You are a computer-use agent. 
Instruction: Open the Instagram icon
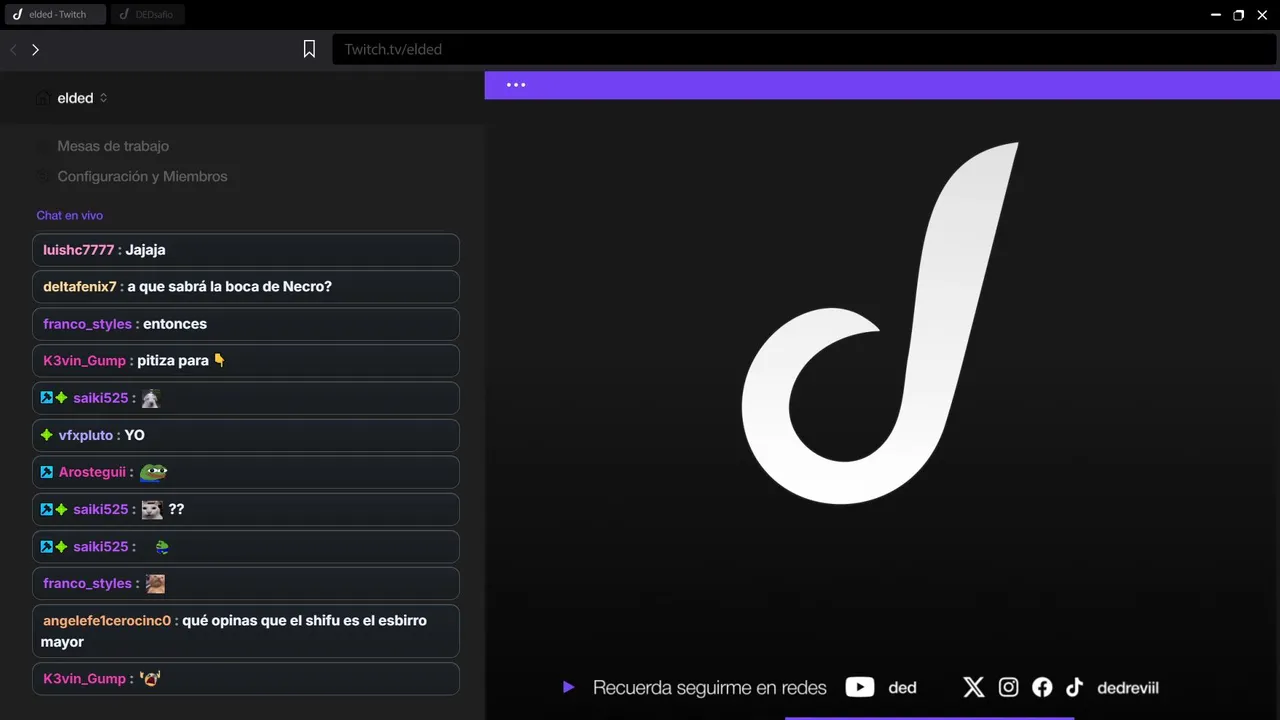[1009, 687]
